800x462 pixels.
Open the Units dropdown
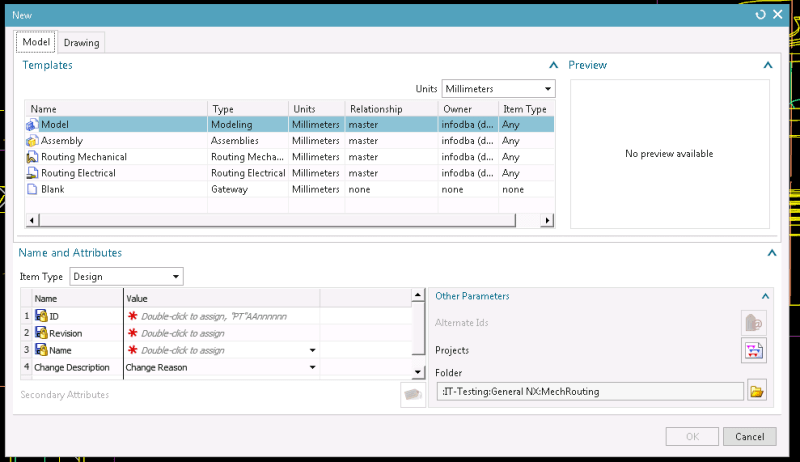547,89
